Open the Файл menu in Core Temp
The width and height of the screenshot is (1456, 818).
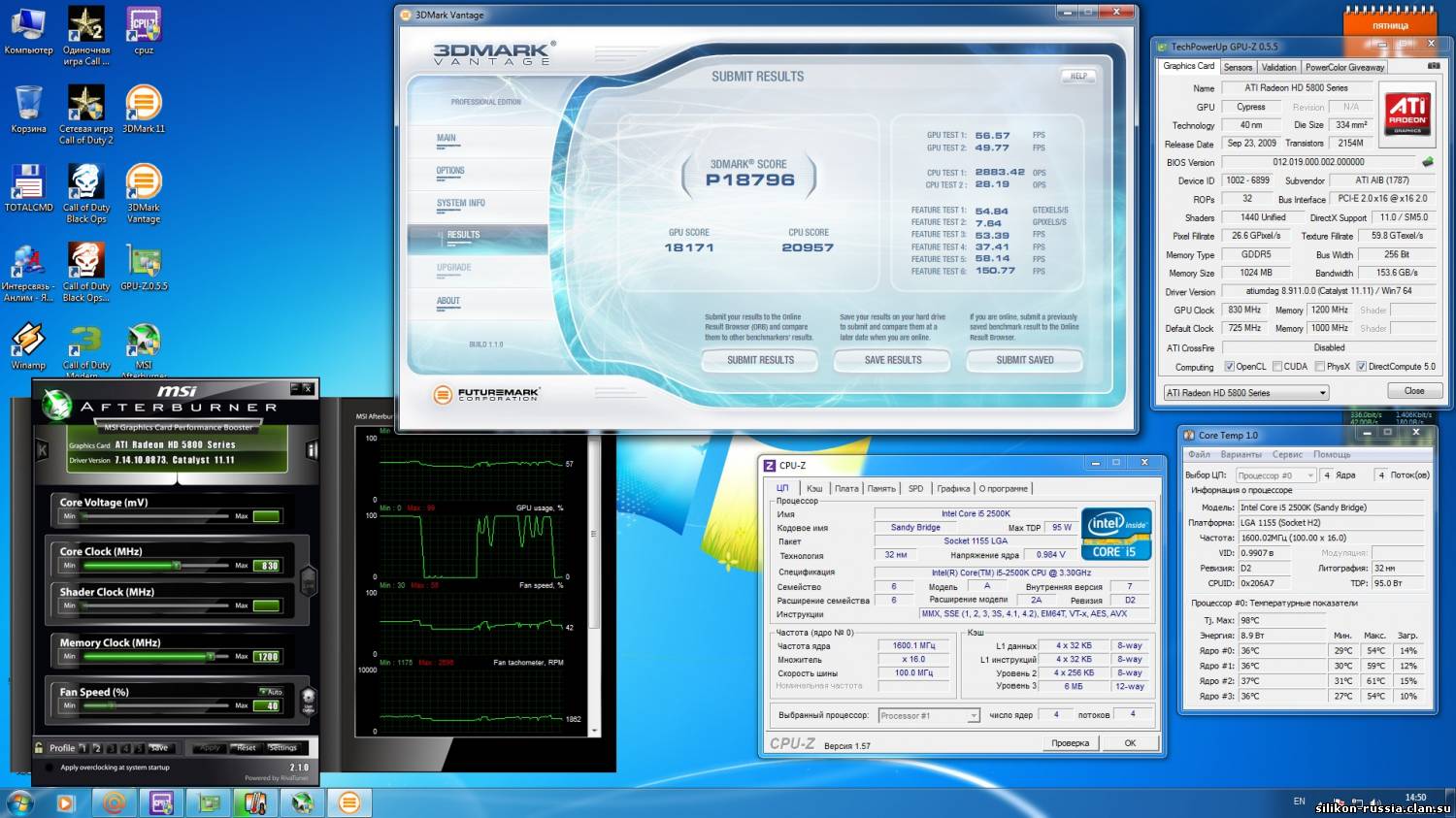[x=1199, y=454]
